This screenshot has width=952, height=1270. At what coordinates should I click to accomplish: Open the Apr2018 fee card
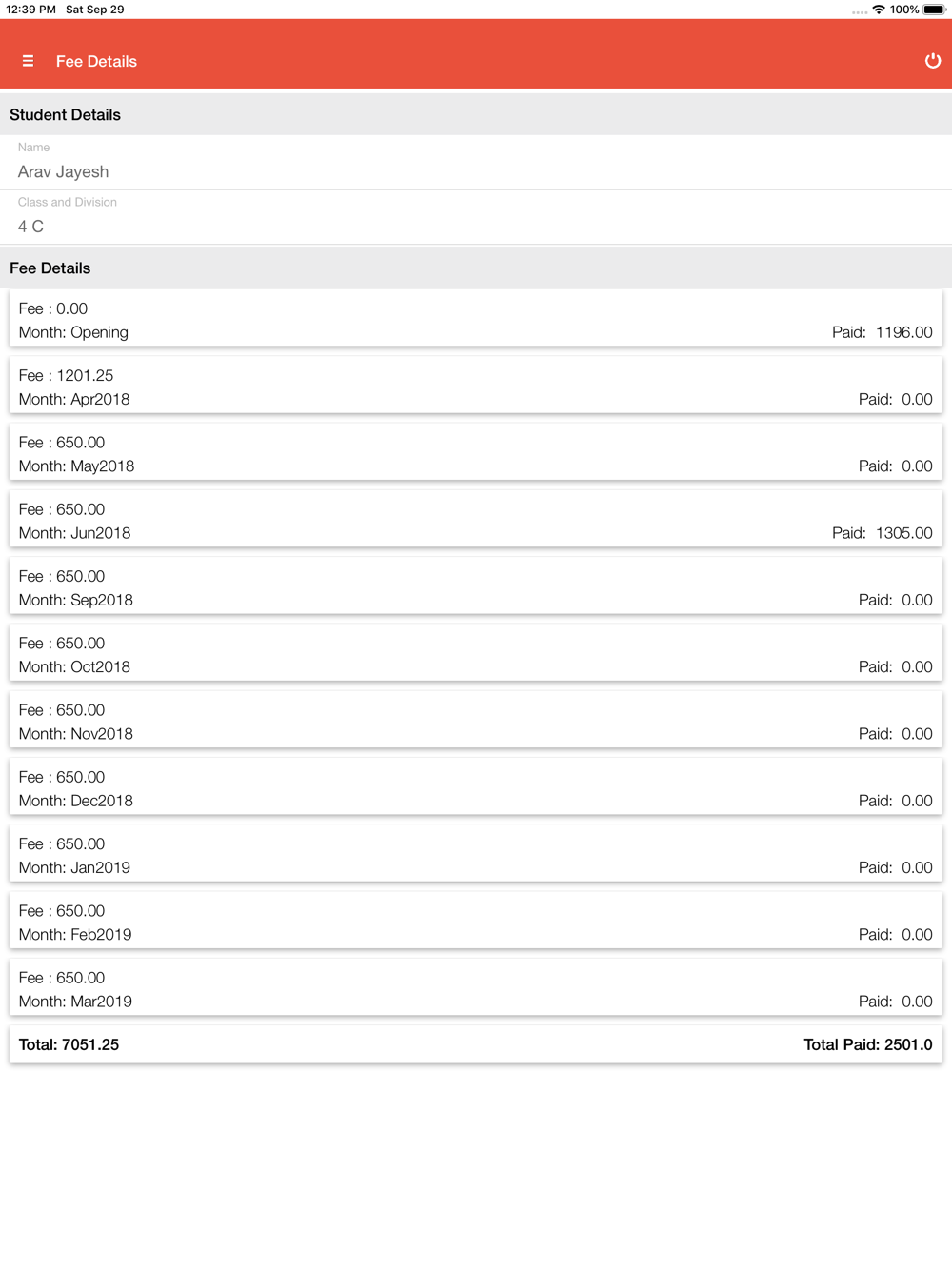[x=476, y=387]
